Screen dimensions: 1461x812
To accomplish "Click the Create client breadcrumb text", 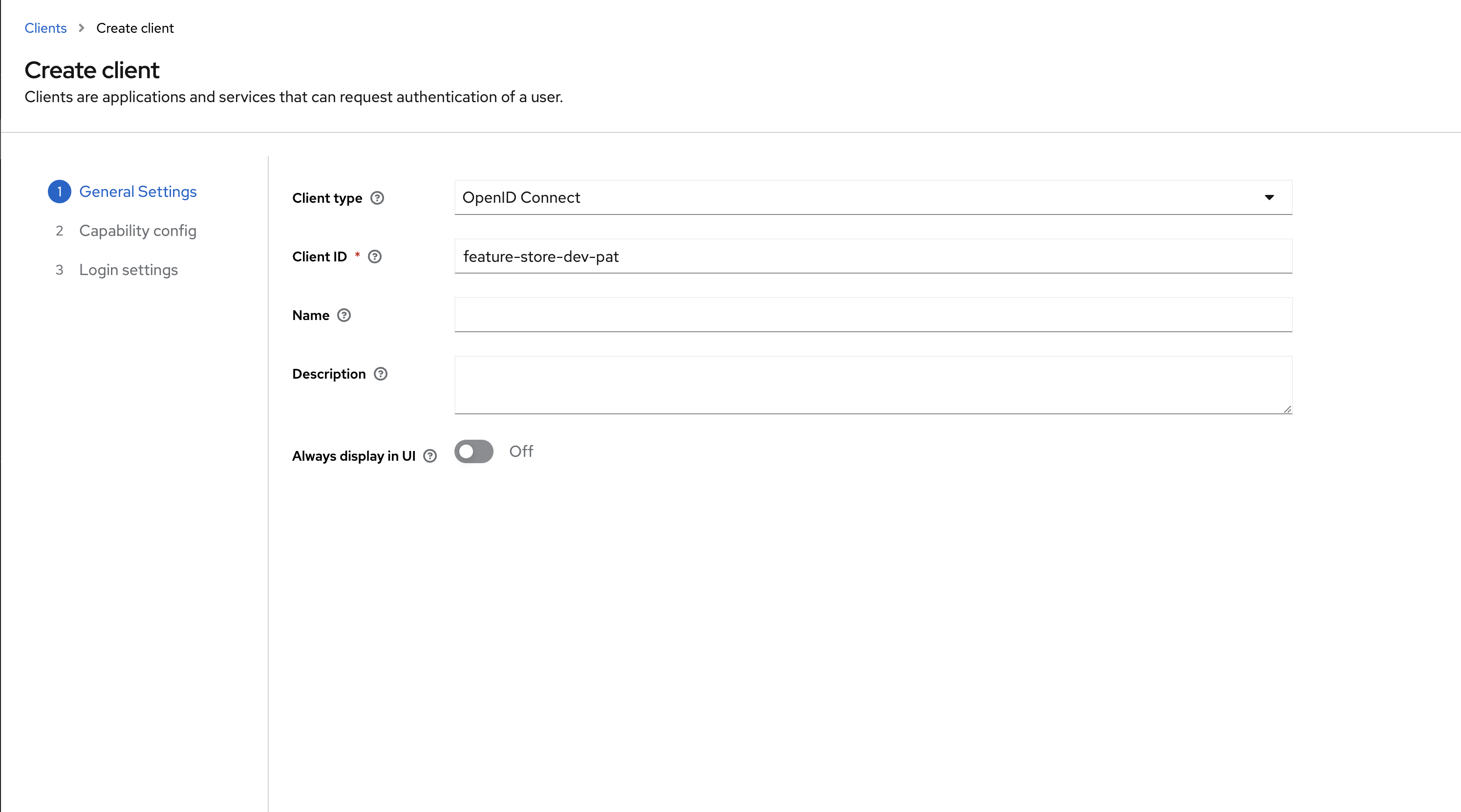I will 135,28.
